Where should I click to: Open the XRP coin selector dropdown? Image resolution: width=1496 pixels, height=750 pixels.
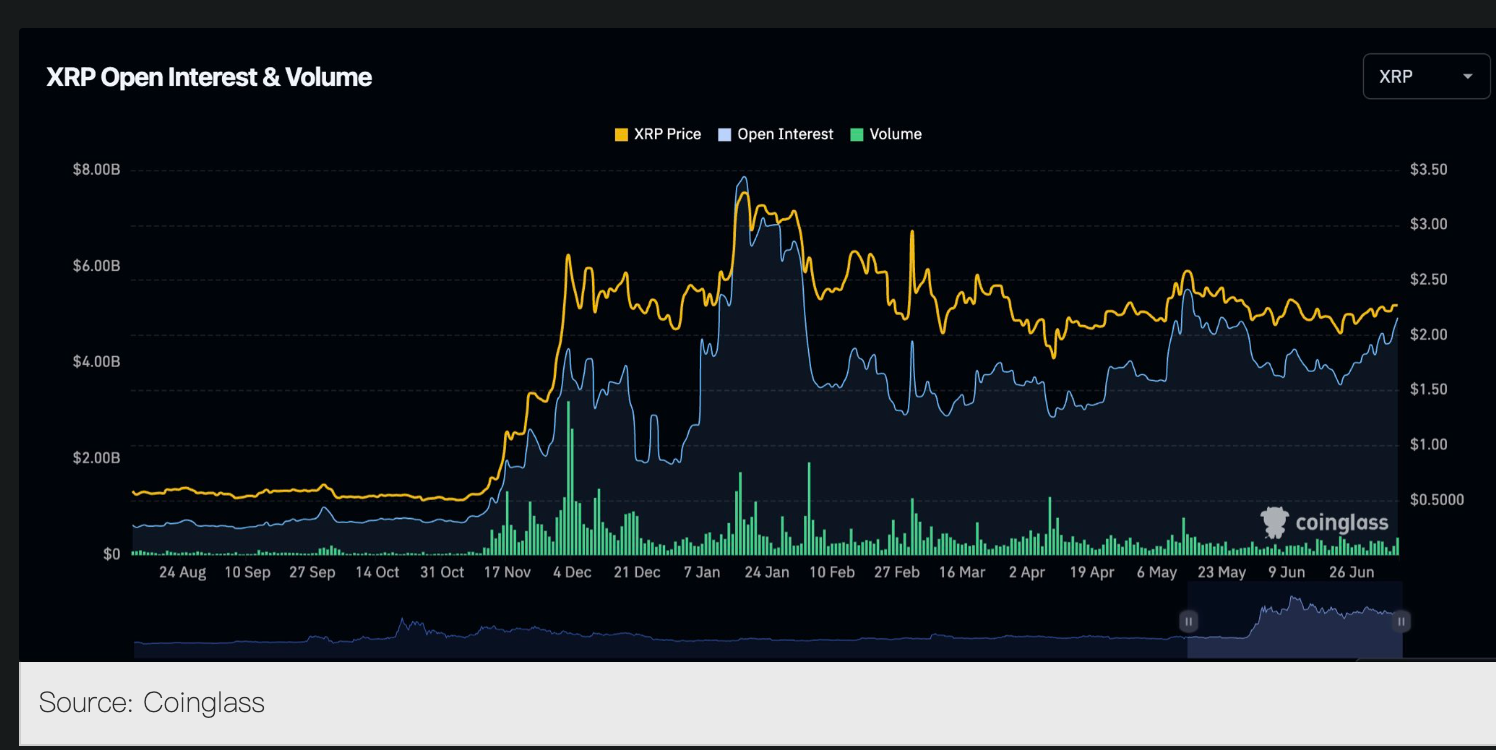[x=1425, y=77]
